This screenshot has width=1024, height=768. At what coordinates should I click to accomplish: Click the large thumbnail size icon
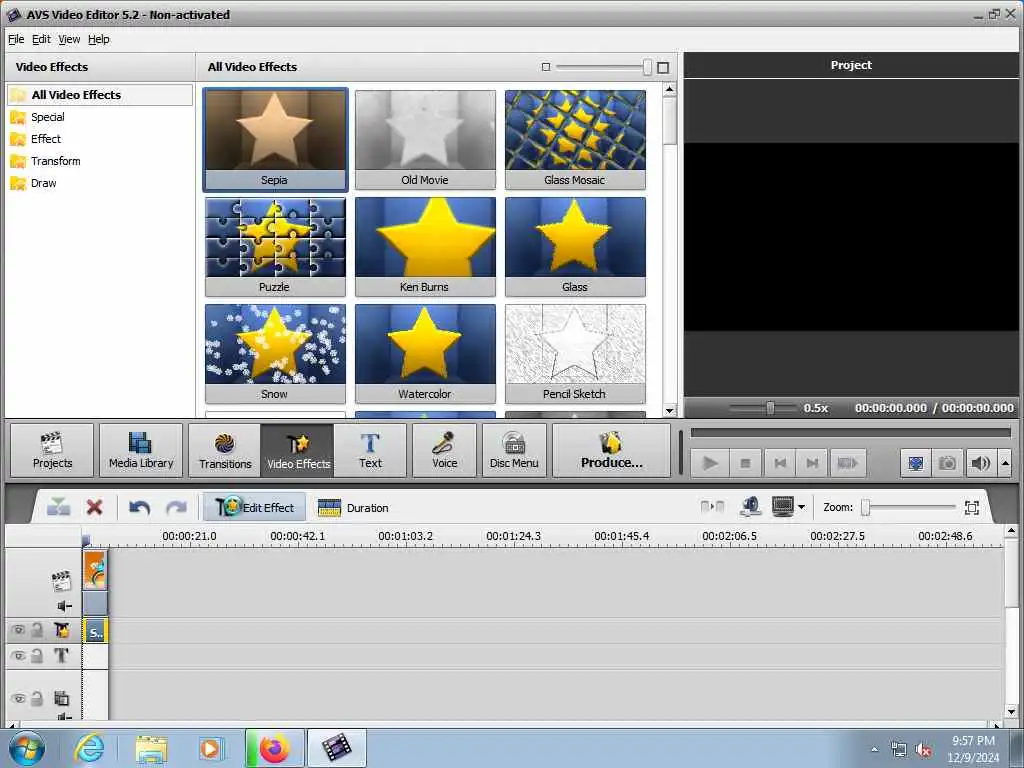[x=663, y=67]
